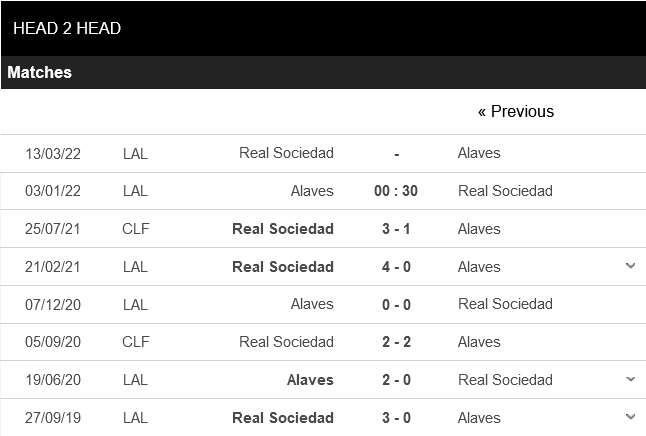The height and width of the screenshot is (436, 646).
Task: Click Real Sociedad home team on 13/03/22
Action: pos(286,153)
